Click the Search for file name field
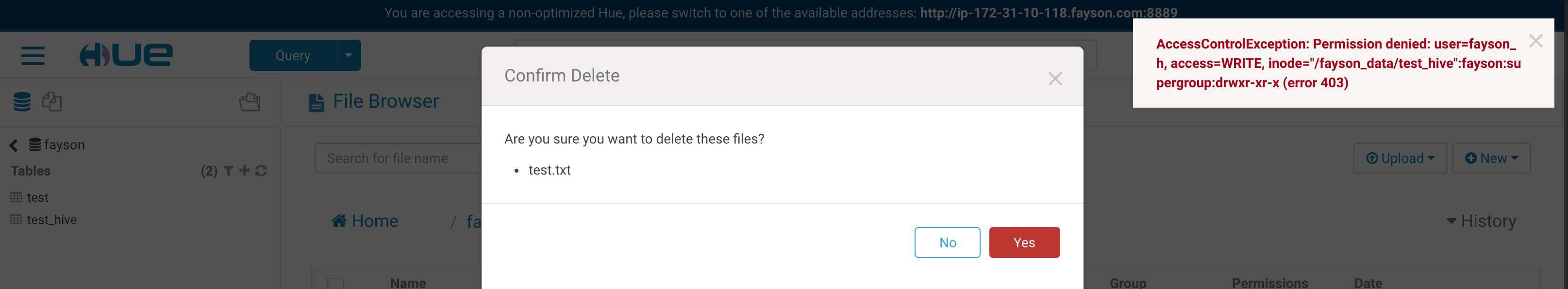The image size is (1568, 289). pos(399,158)
